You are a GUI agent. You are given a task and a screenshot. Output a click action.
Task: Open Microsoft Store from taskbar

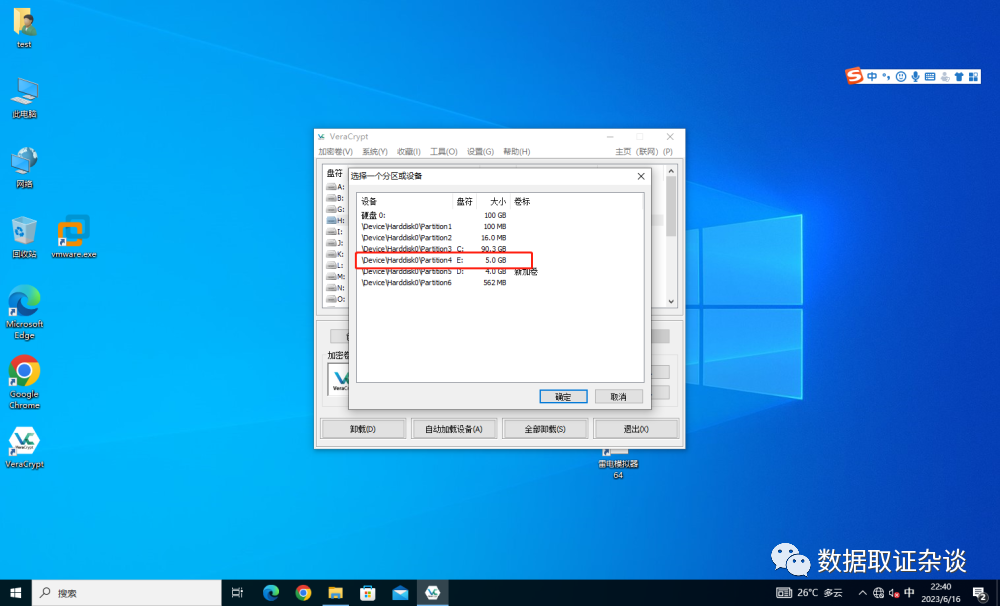368,593
